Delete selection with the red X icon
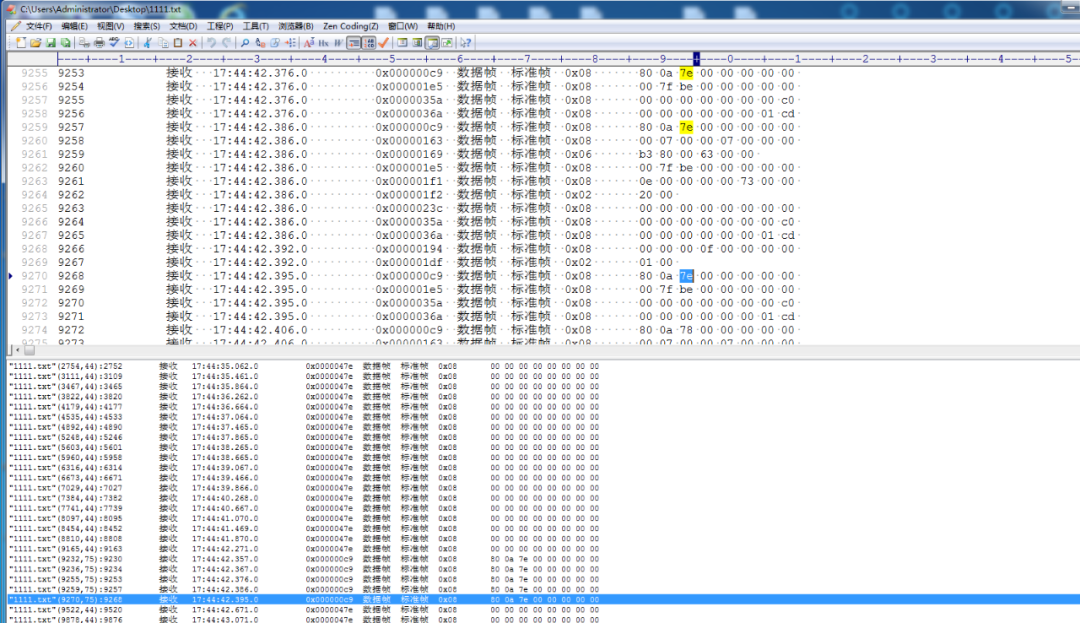 coord(193,43)
